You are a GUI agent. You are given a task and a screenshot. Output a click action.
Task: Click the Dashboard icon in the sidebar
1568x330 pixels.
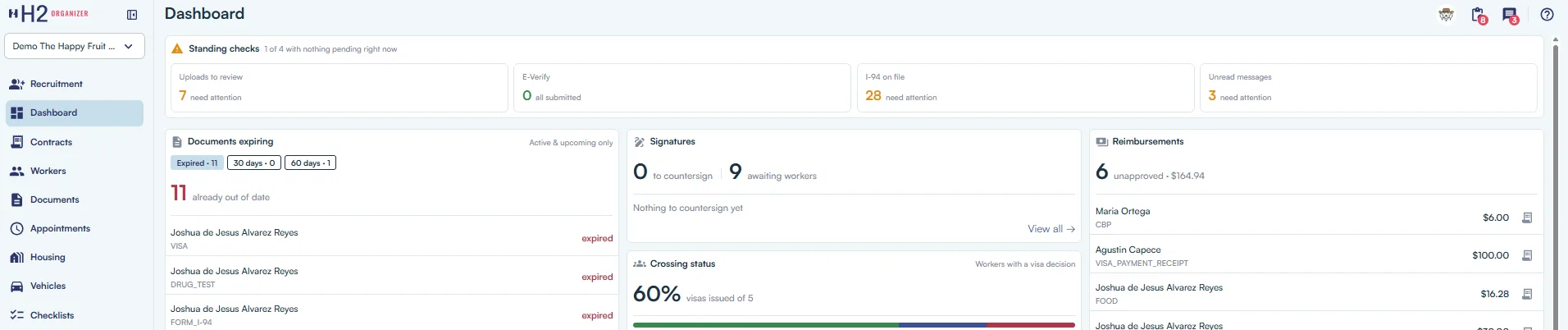click(x=17, y=113)
